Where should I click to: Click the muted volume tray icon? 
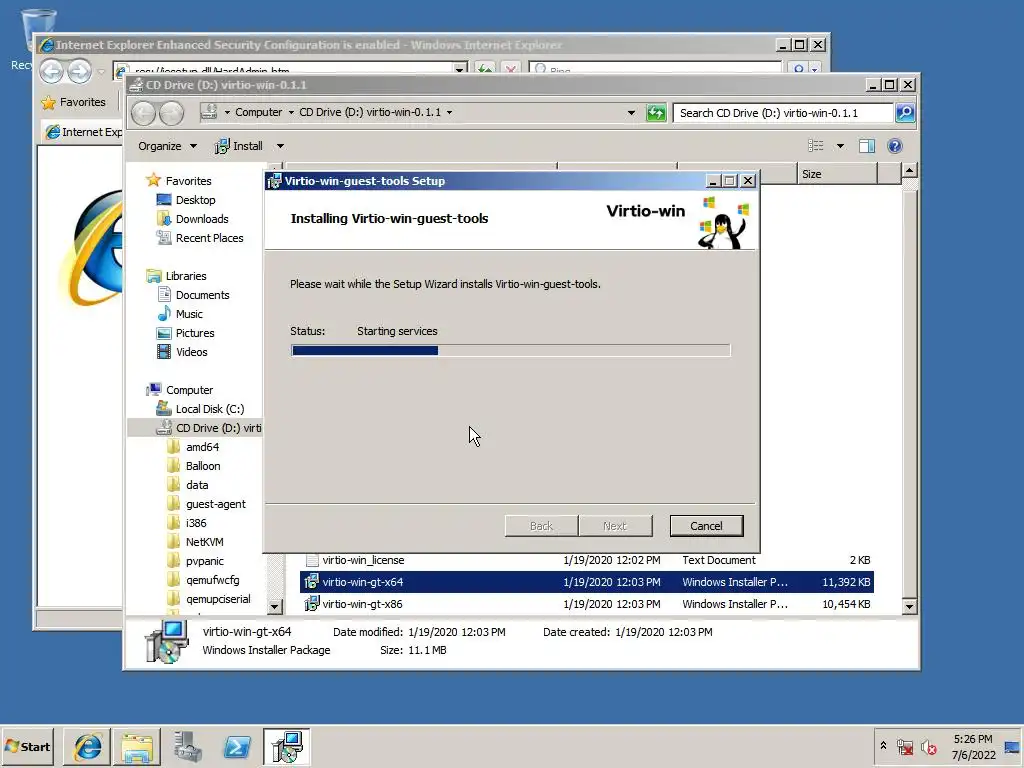[x=928, y=746]
